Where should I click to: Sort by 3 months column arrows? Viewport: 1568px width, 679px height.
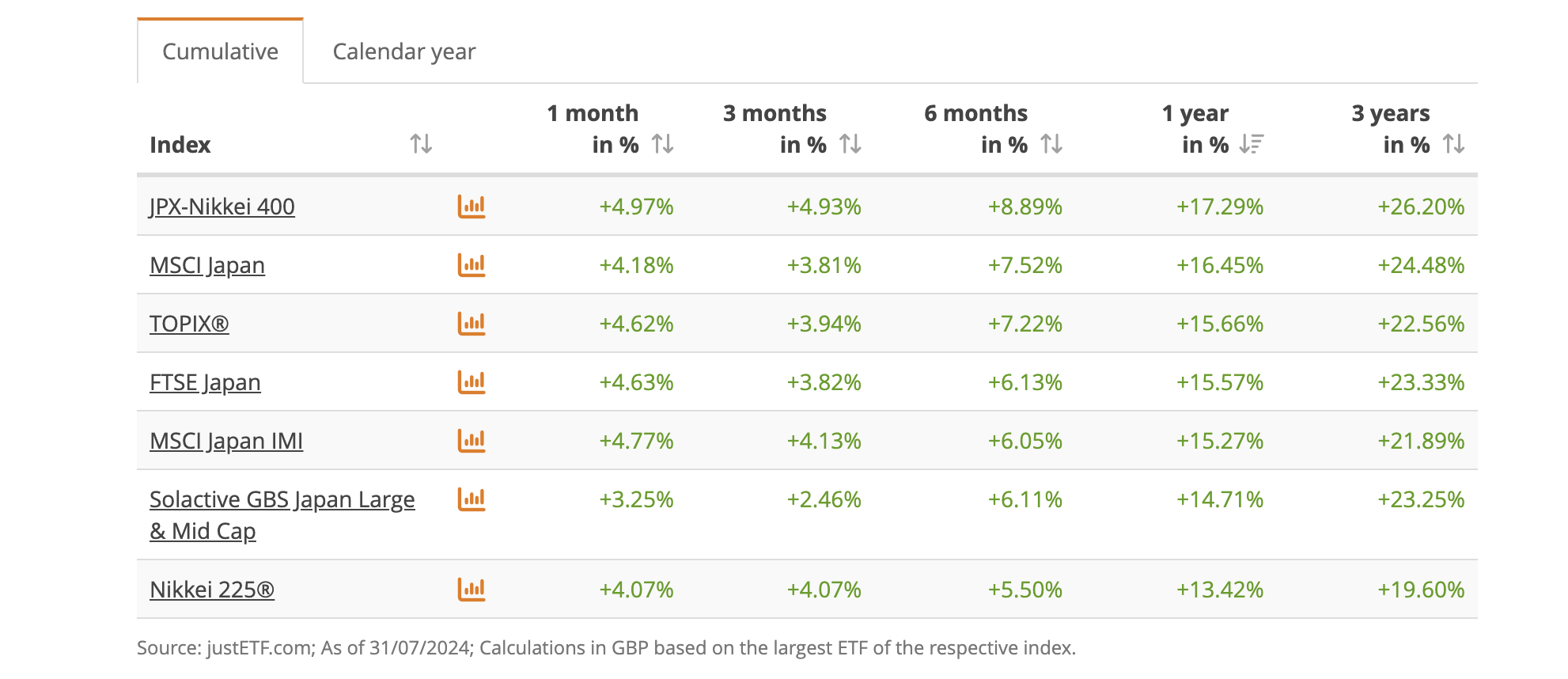pos(850,144)
